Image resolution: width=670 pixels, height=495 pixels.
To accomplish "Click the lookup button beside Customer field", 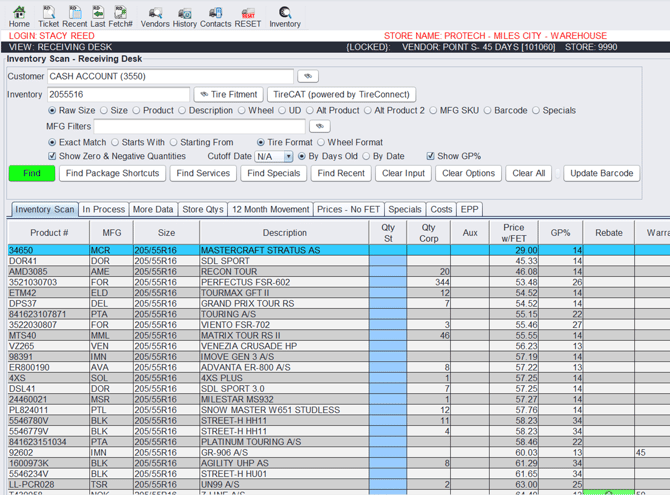I will (x=308, y=76).
